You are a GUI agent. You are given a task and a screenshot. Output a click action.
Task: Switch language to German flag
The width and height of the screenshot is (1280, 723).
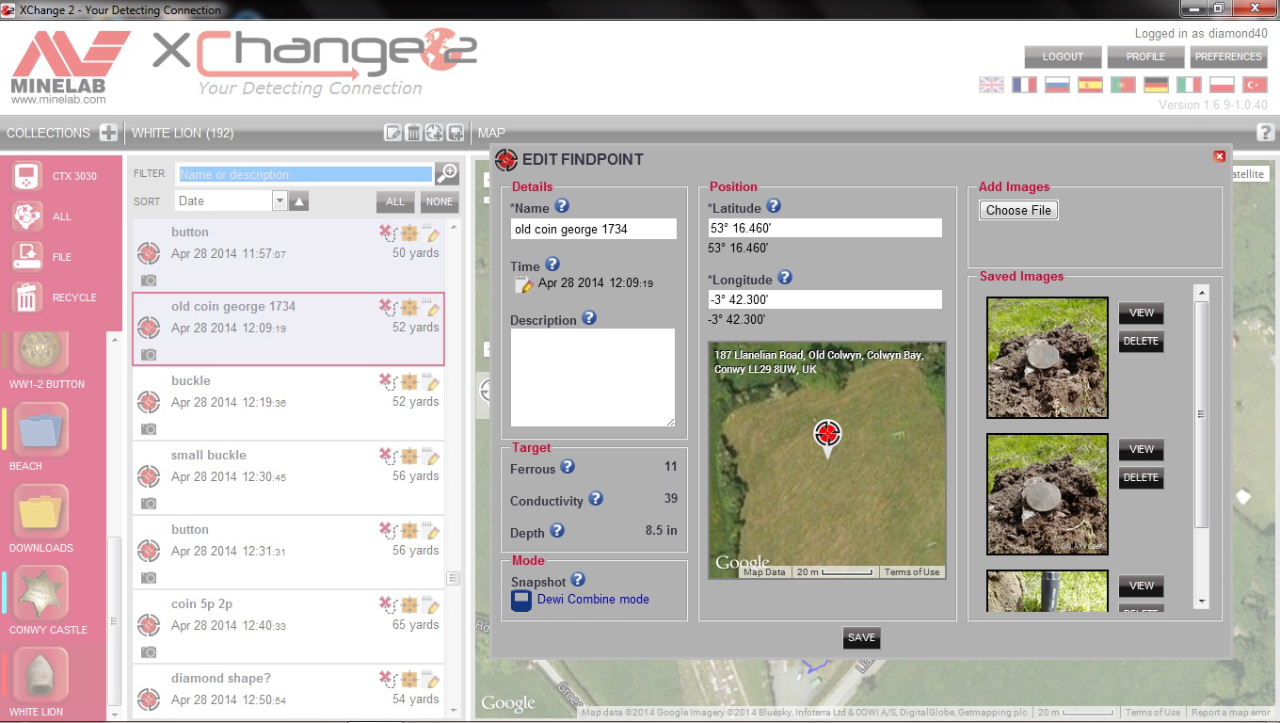click(x=1156, y=85)
